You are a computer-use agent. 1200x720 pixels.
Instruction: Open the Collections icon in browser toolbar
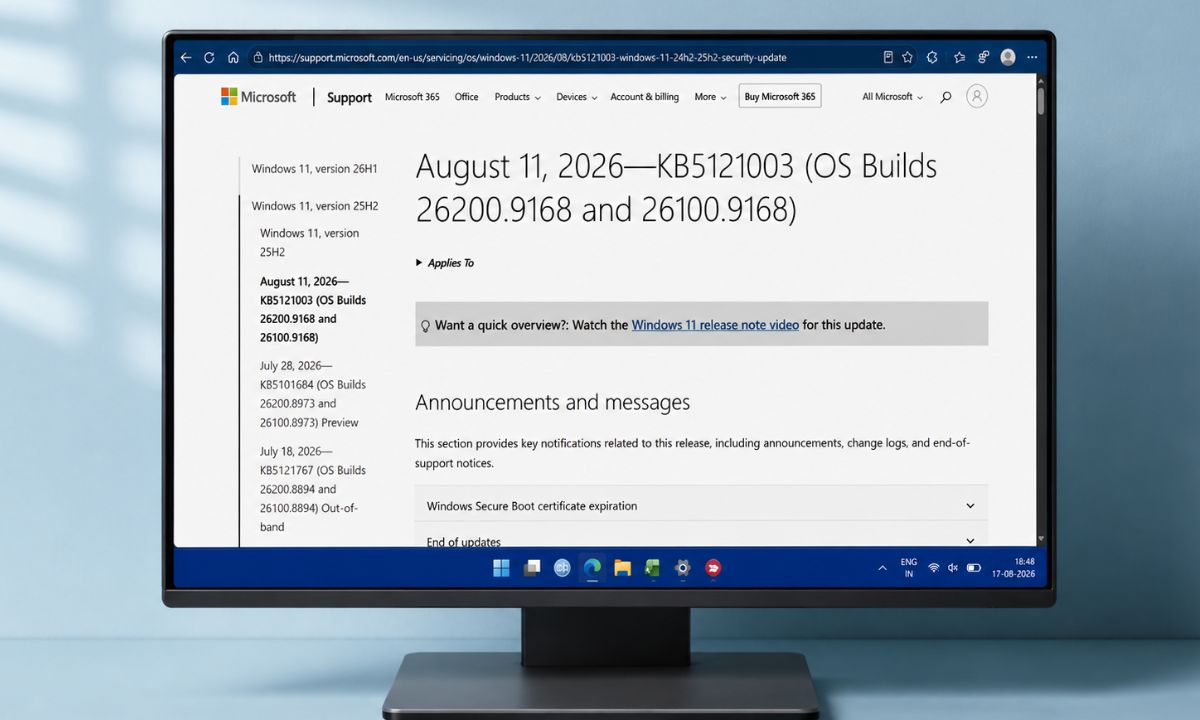(984, 58)
